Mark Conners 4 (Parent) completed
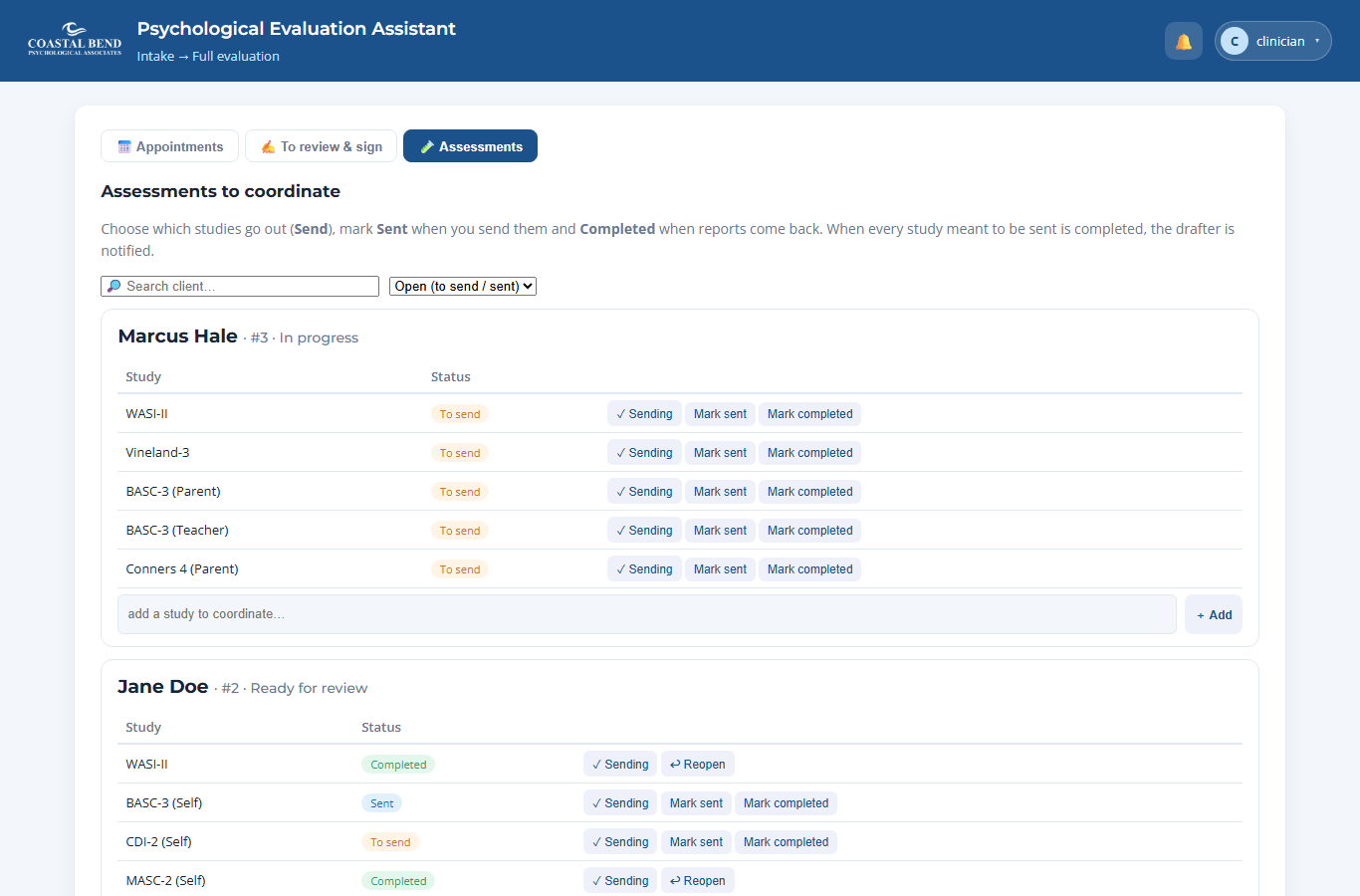Viewport: 1360px width, 896px height. [809, 569]
